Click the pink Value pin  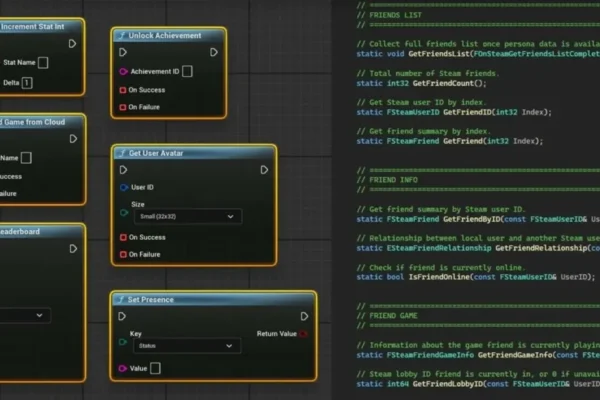point(122,369)
